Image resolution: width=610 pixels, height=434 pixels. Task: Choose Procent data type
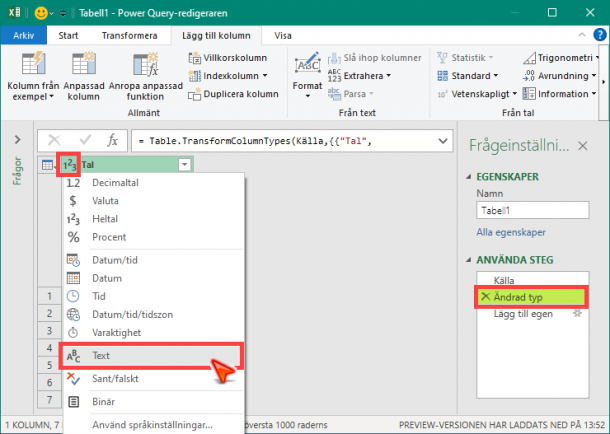point(152,237)
